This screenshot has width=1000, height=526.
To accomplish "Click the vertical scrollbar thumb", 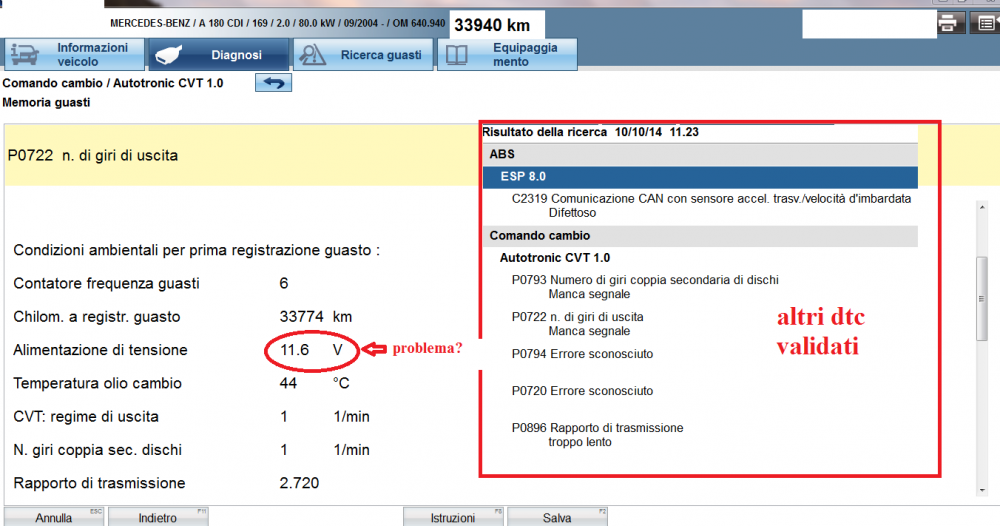I will [x=982, y=298].
